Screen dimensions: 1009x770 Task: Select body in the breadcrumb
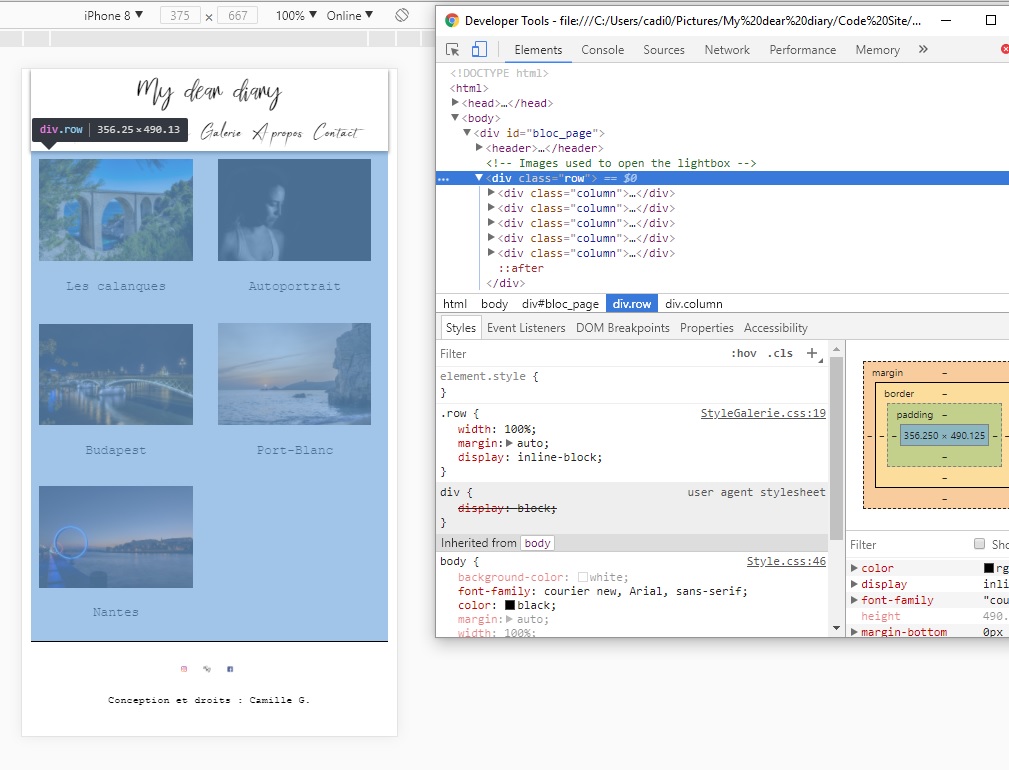[494, 304]
